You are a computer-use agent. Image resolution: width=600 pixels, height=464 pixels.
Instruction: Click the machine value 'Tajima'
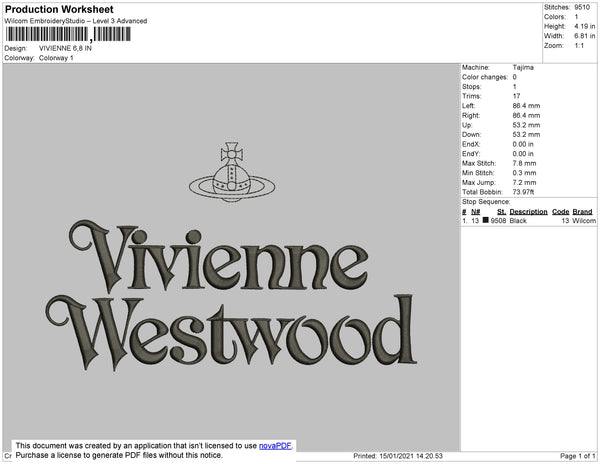point(523,67)
